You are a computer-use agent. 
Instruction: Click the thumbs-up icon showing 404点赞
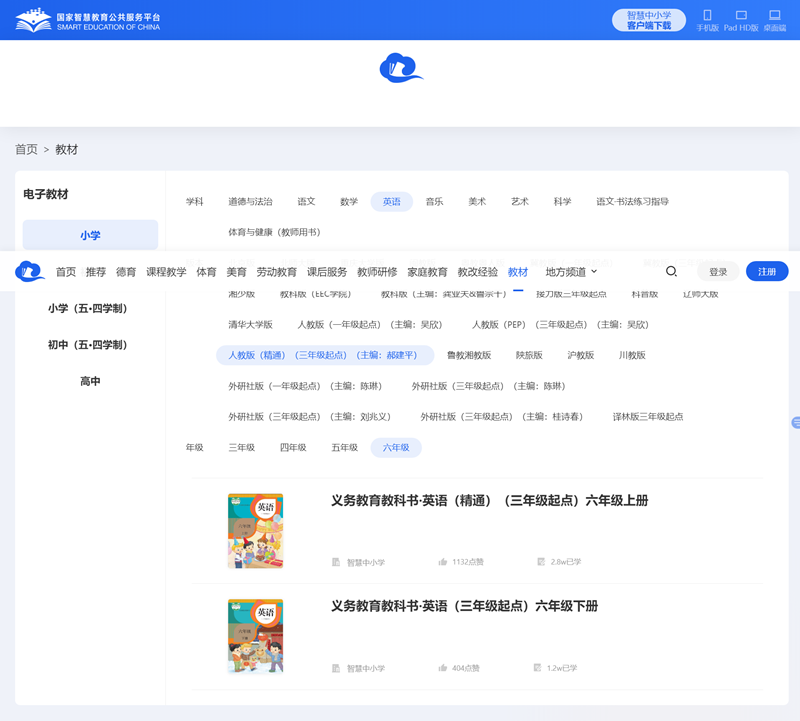coord(443,668)
